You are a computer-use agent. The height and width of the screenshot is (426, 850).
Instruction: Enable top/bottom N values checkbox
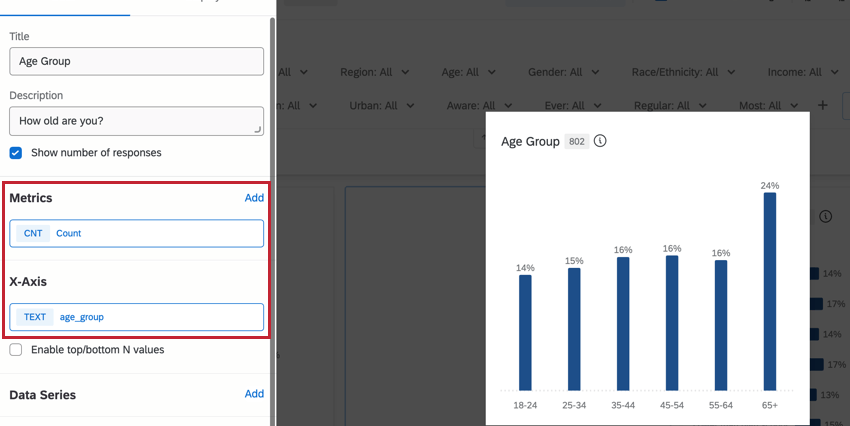tap(16, 350)
